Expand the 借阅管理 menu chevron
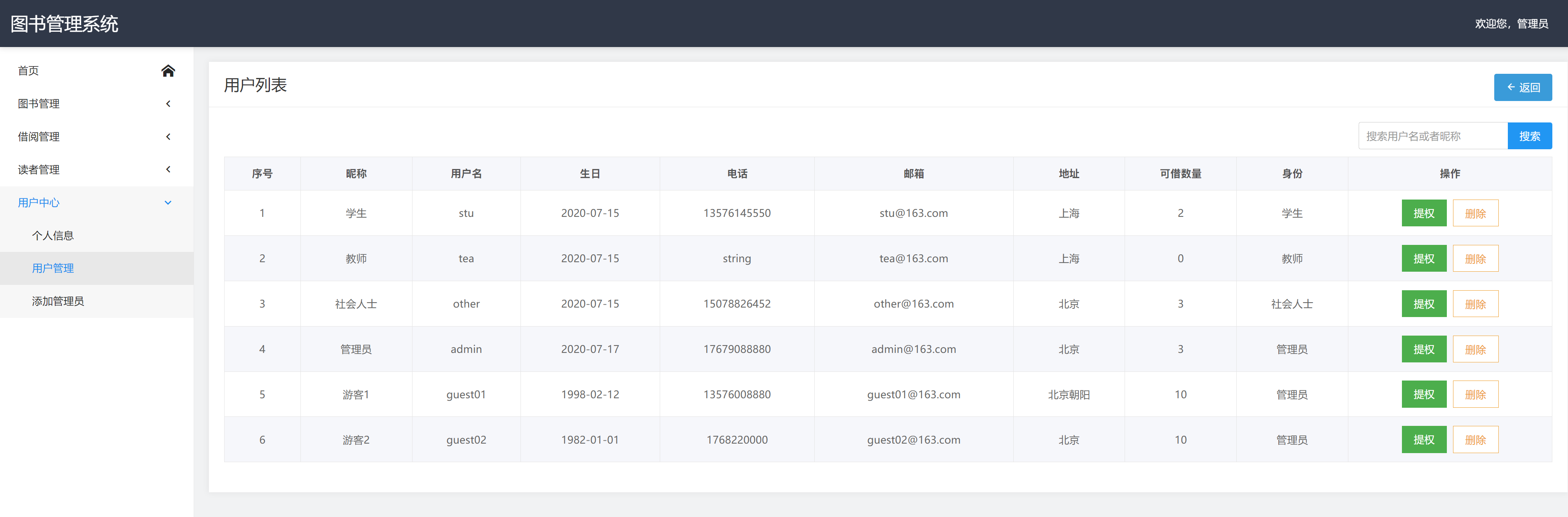The width and height of the screenshot is (1568, 517). [x=168, y=136]
